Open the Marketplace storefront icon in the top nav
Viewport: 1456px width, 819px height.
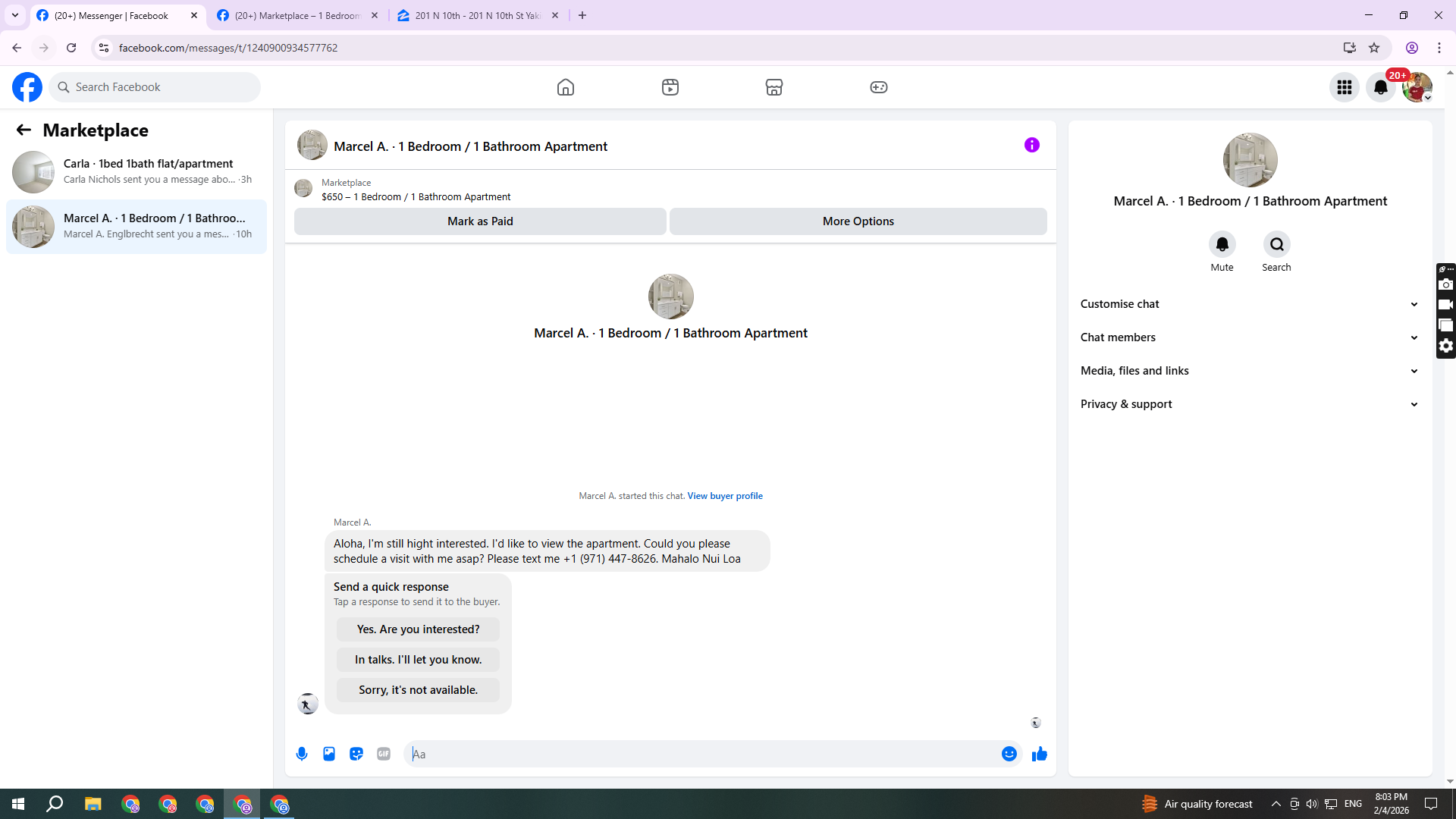point(773,87)
